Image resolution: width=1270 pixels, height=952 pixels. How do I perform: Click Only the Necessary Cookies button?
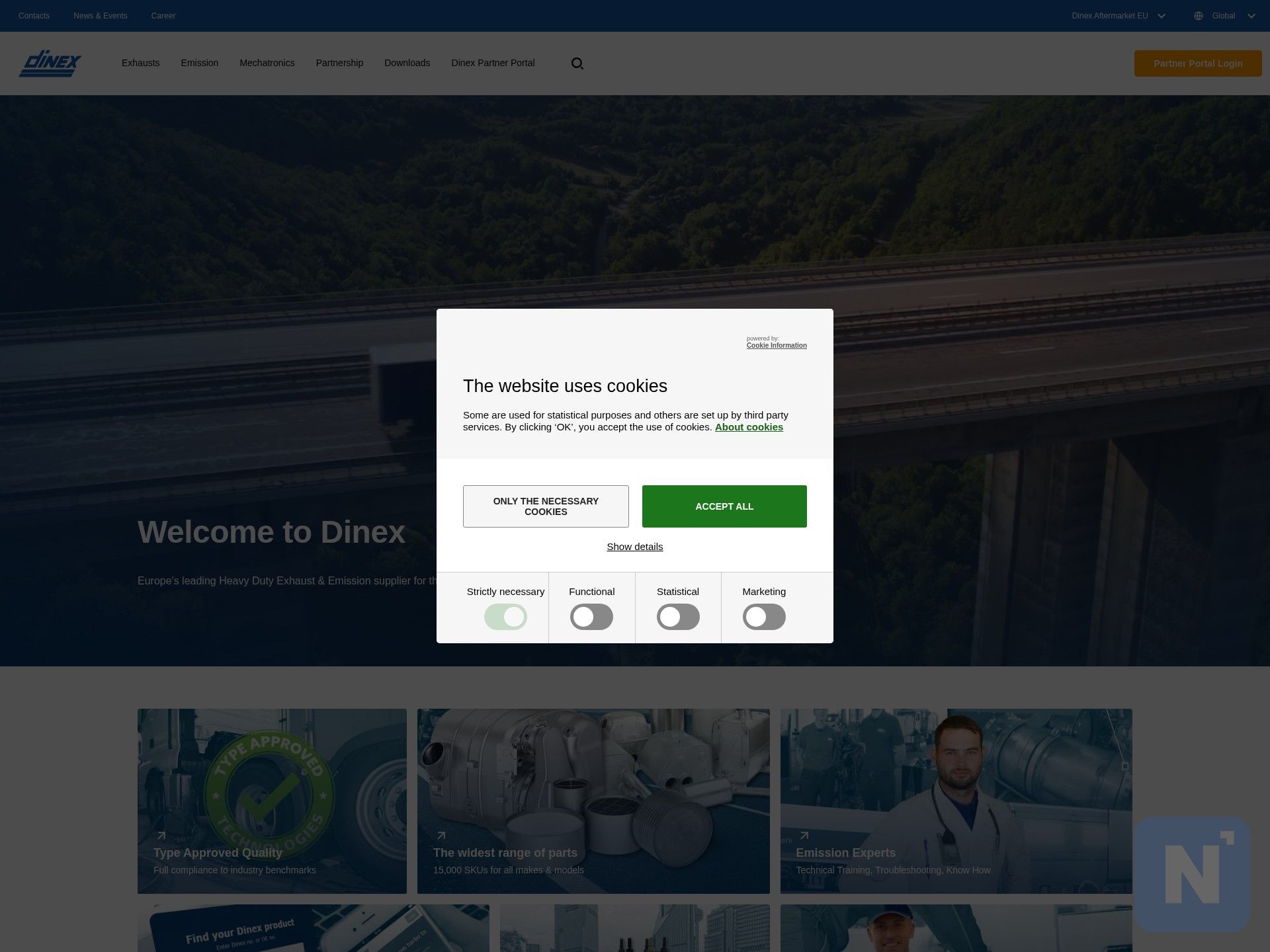pyautogui.click(x=546, y=506)
